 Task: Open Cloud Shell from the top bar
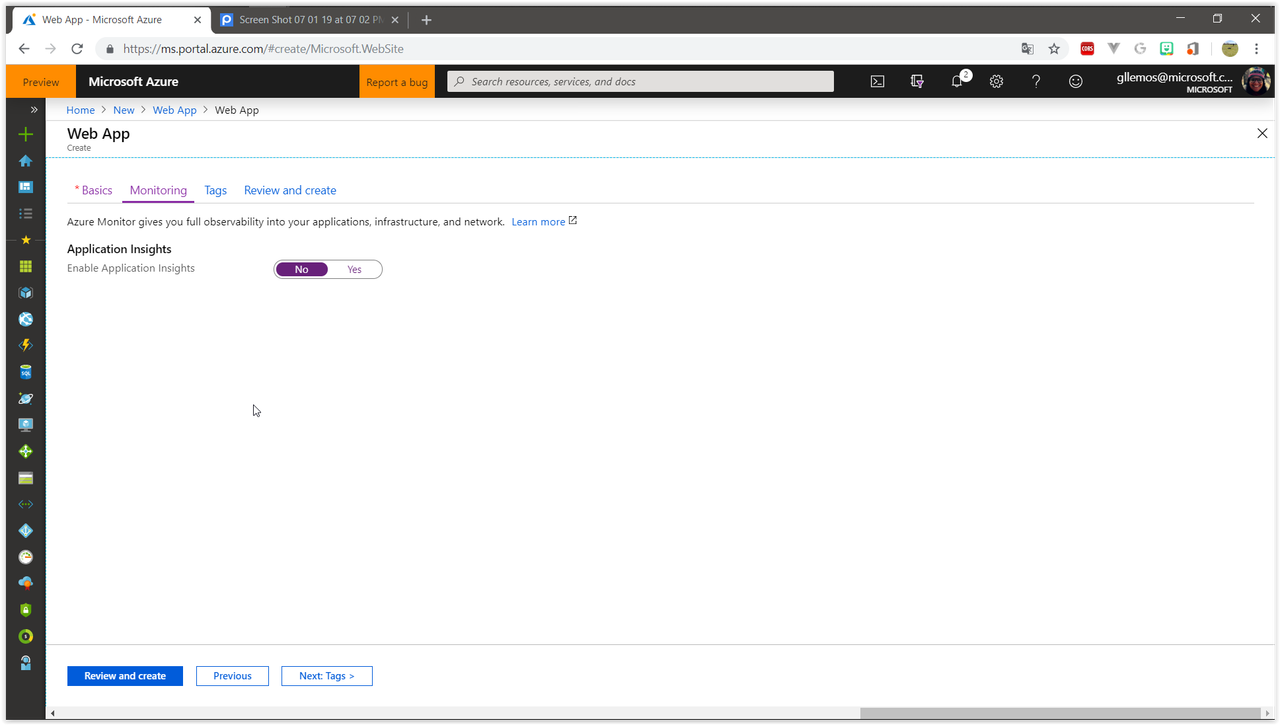point(877,82)
